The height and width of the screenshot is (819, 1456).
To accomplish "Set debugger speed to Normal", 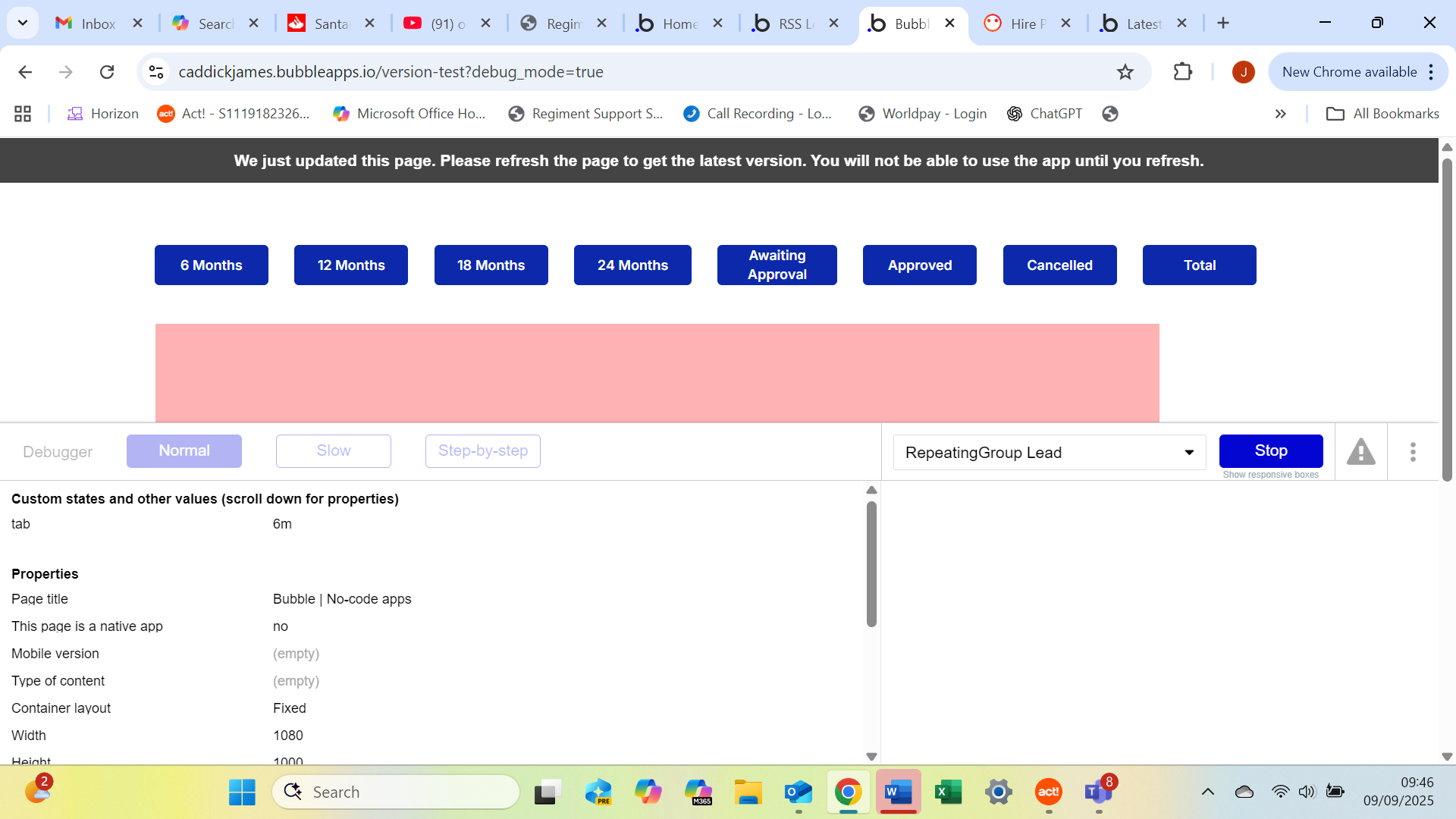I will [x=184, y=451].
